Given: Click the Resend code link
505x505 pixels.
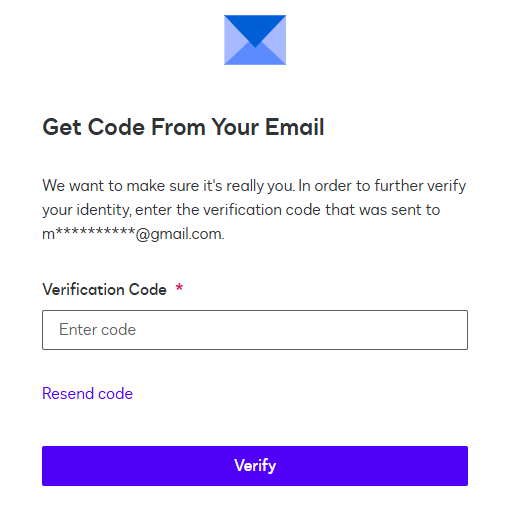Looking at the screenshot, I should [x=87, y=394].
